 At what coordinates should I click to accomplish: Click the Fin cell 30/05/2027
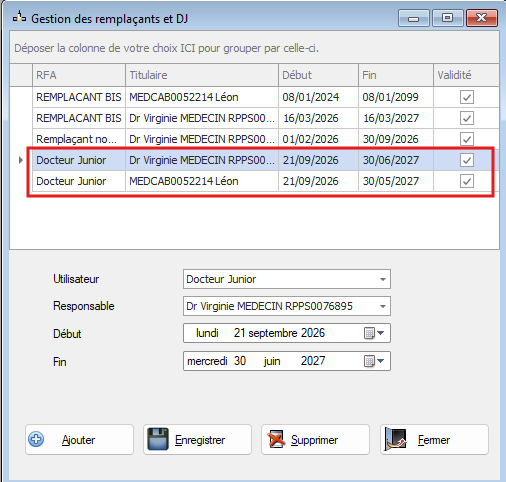[396, 181]
